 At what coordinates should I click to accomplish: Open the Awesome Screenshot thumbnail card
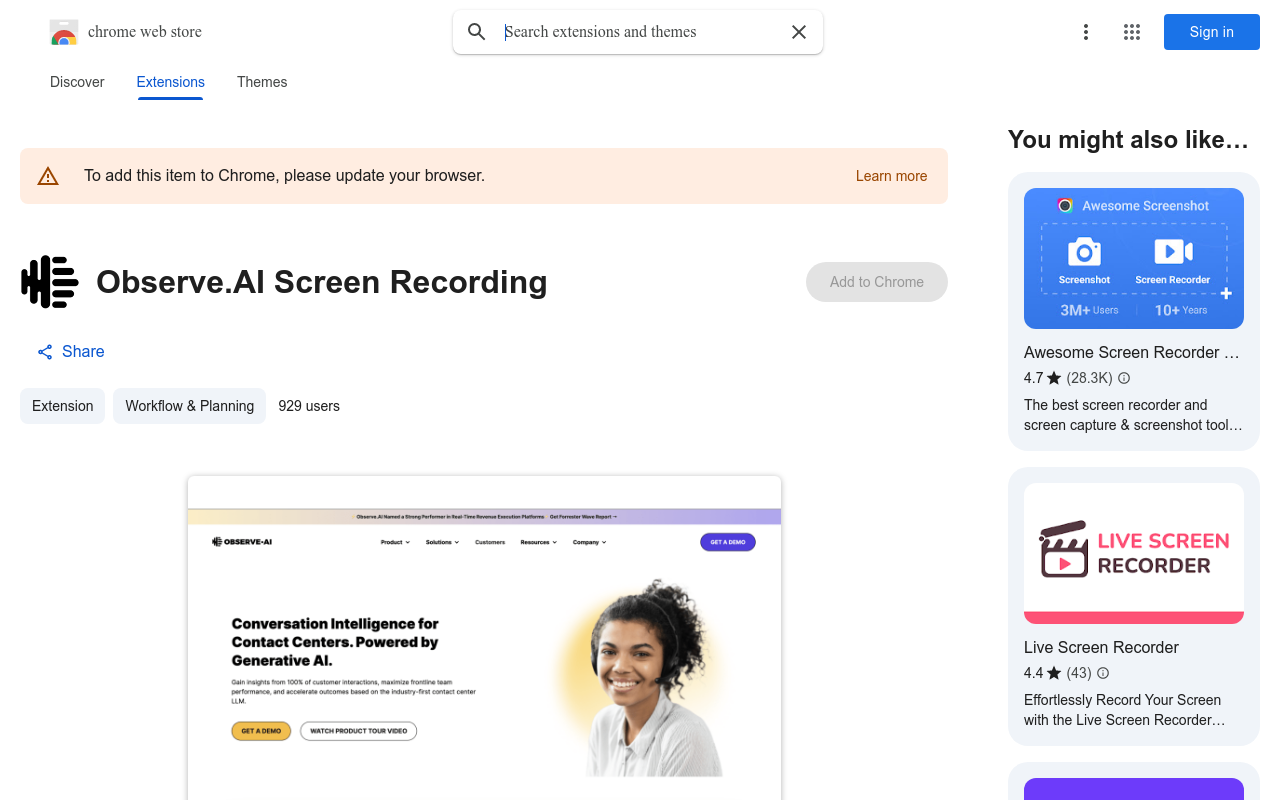1133,259
